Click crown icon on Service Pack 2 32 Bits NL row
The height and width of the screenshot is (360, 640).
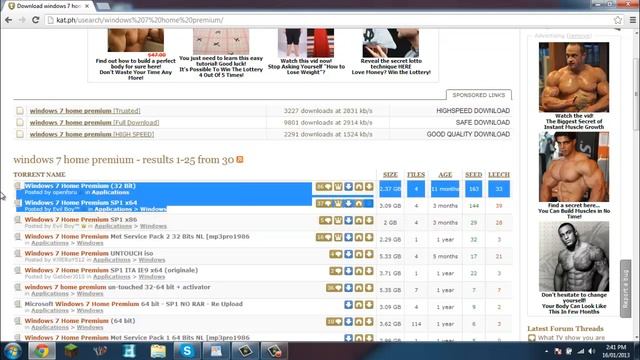pyautogui.click(x=338, y=237)
